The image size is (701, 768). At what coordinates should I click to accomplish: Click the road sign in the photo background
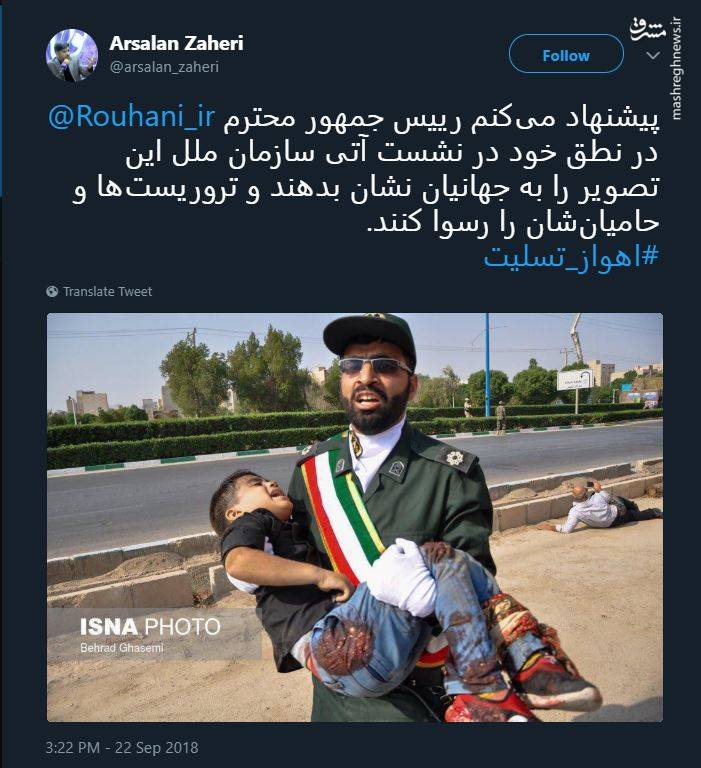575,380
